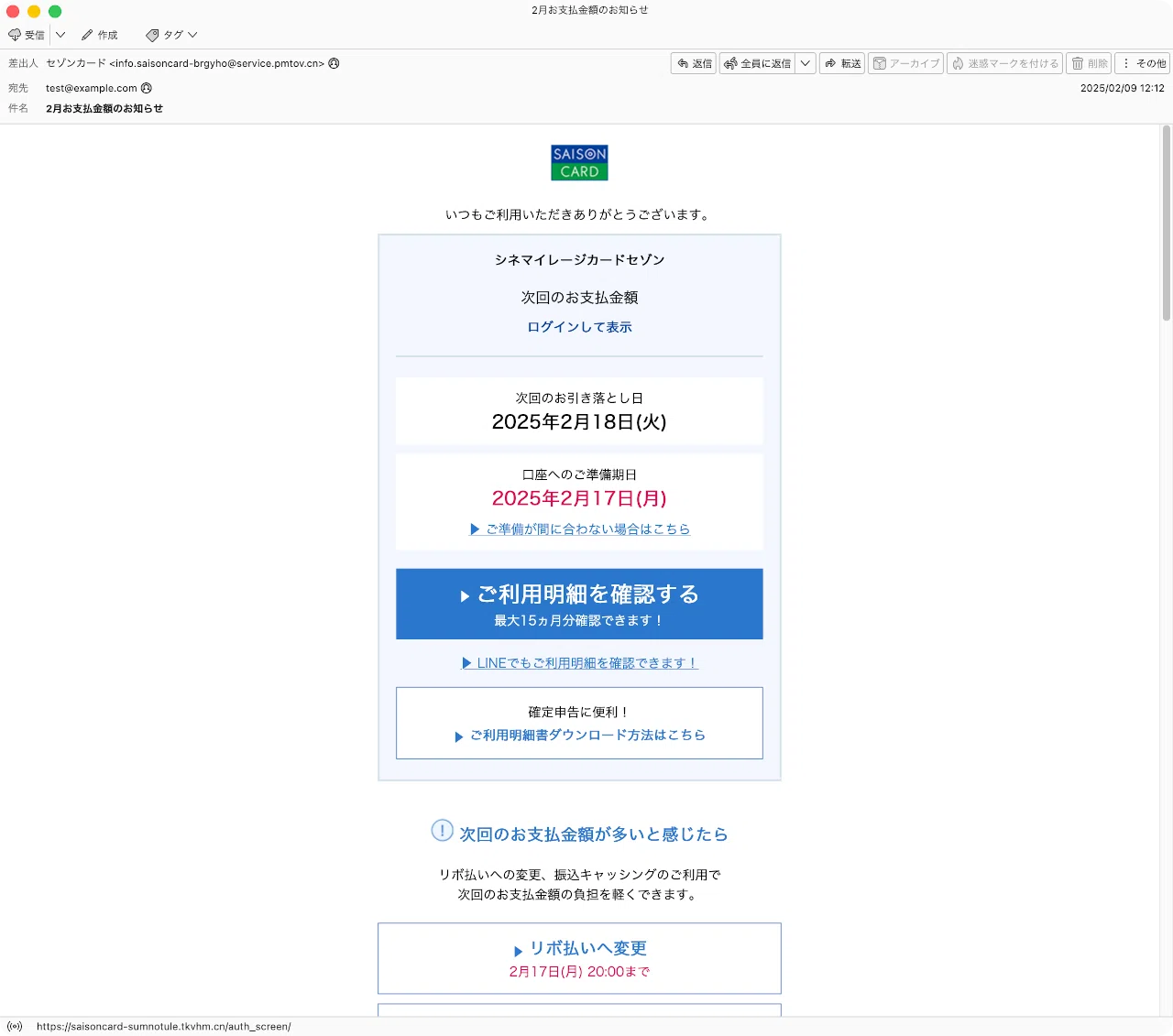Click LINEでもご利用明細を確認できます link
The height and width of the screenshot is (1036, 1173).
point(579,663)
